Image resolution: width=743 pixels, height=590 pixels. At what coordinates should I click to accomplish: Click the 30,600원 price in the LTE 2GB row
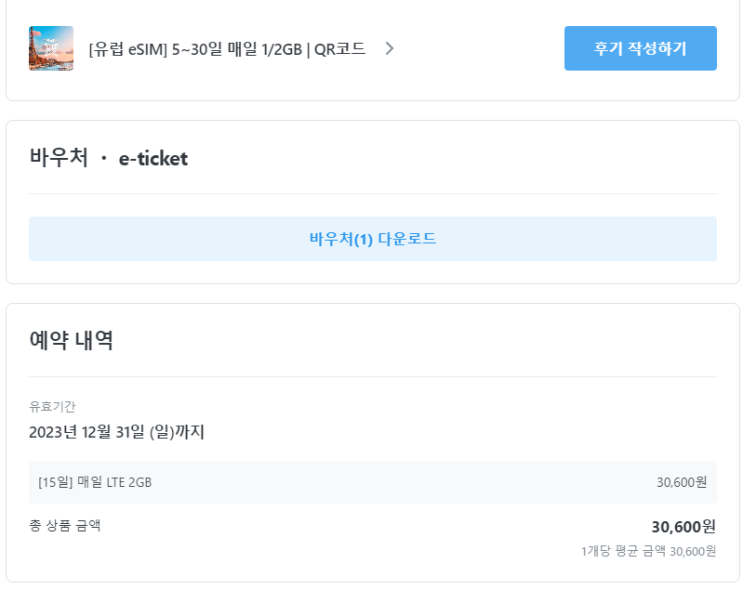pos(681,482)
